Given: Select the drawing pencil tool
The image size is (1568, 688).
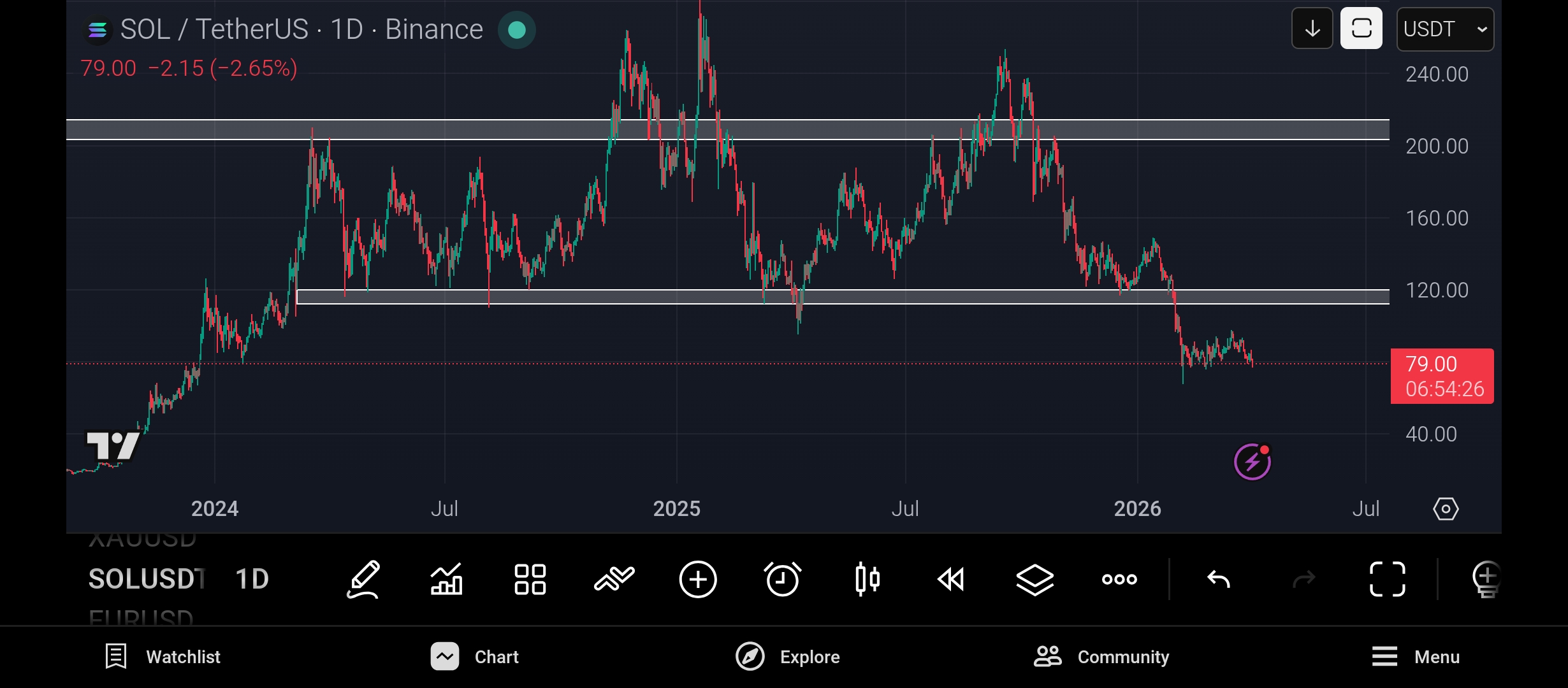Looking at the screenshot, I should click(x=363, y=579).
